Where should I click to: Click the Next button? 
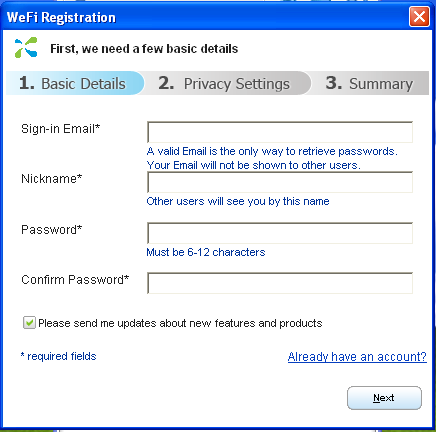pos(384,398)
